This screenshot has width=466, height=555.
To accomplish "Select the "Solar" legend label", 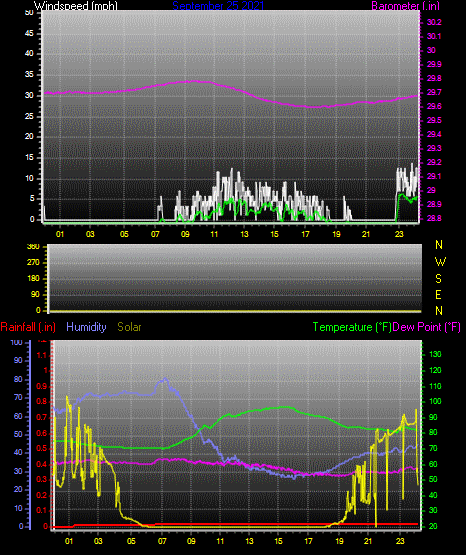I will click(x=130, y=327).
